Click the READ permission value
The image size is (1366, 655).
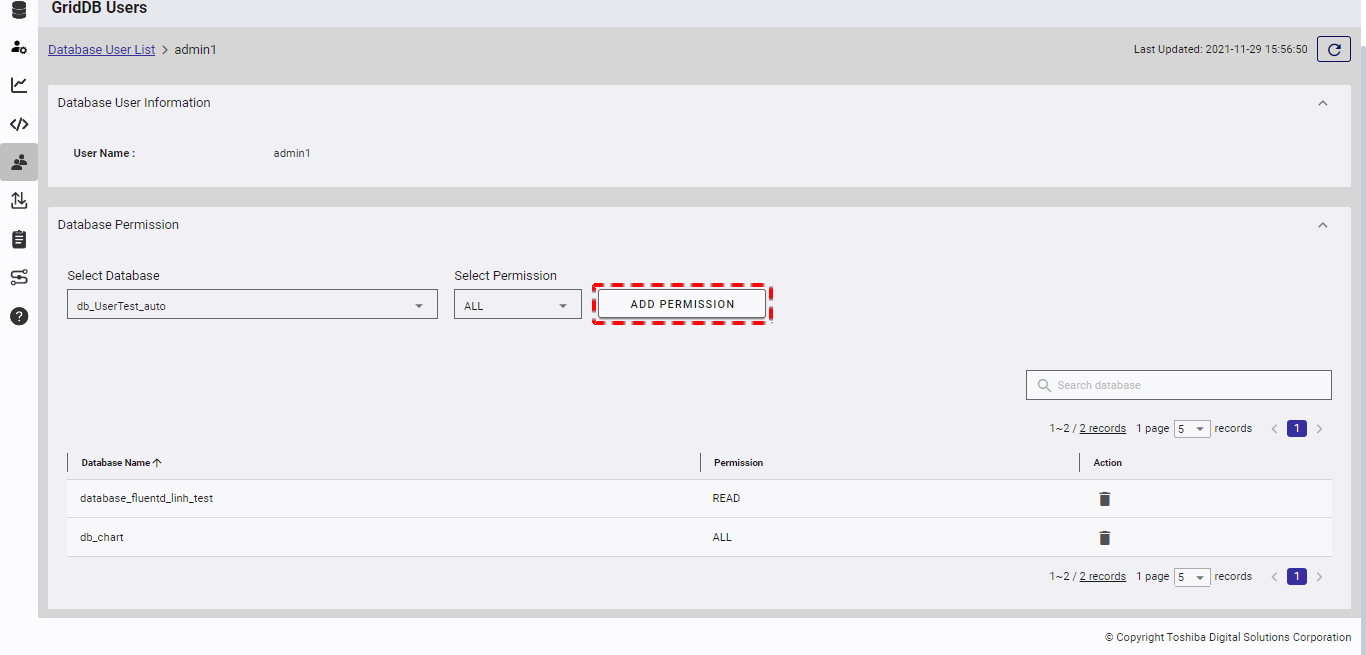tap(726, 499)
